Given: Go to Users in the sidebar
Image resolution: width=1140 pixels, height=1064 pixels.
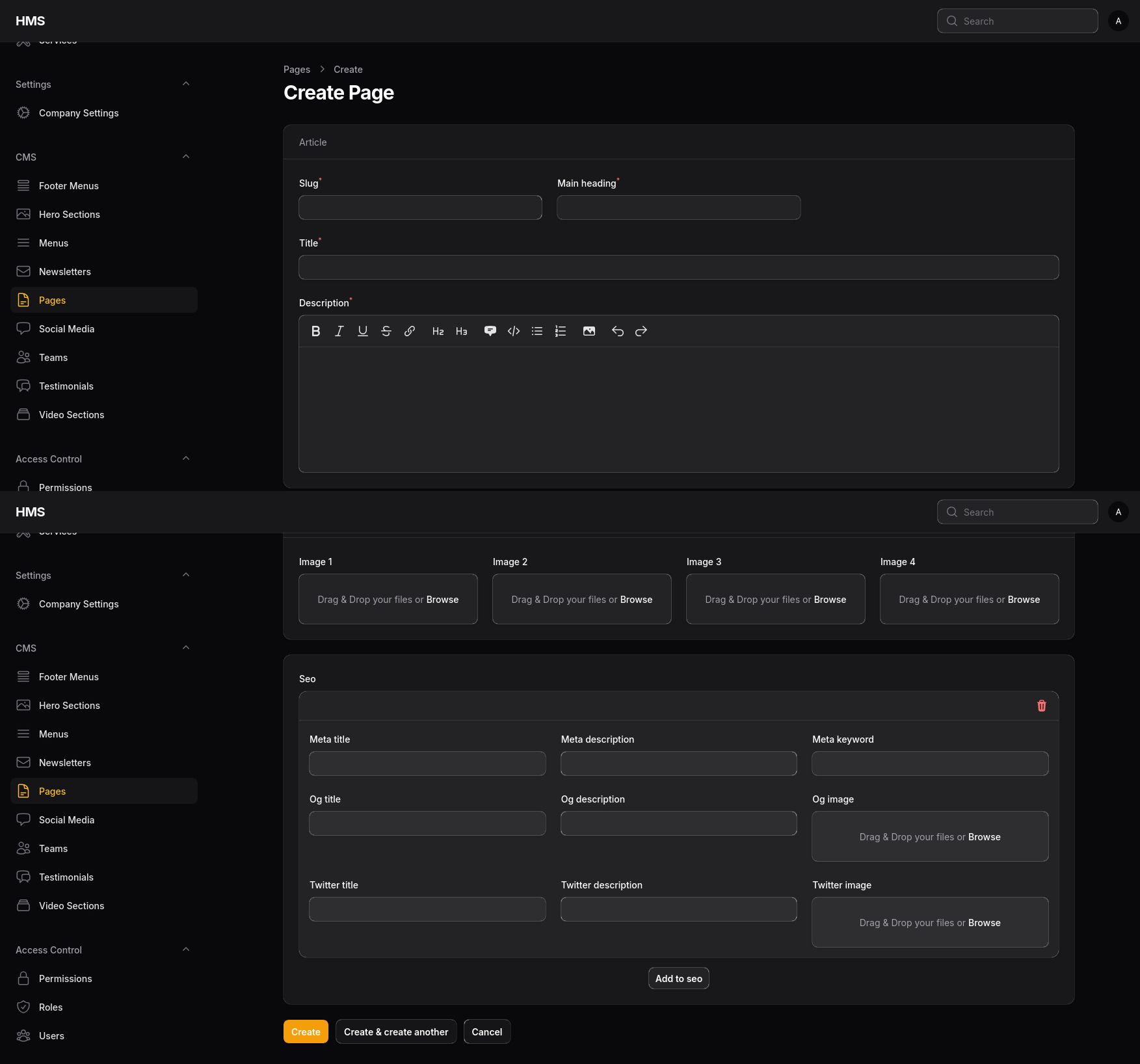Looking at the screenshot, I should pos(51,1035).
